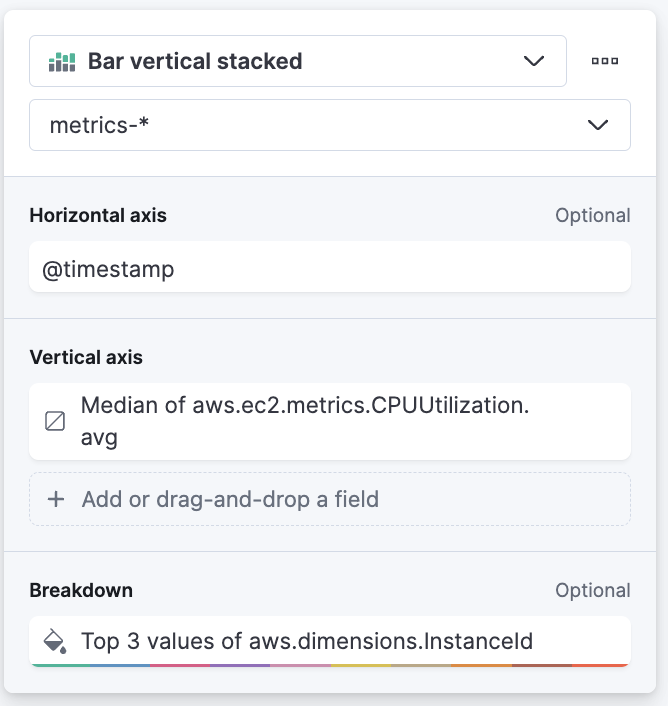
Task: Click the Horizontal axis section heading
Action: point(98,215)
